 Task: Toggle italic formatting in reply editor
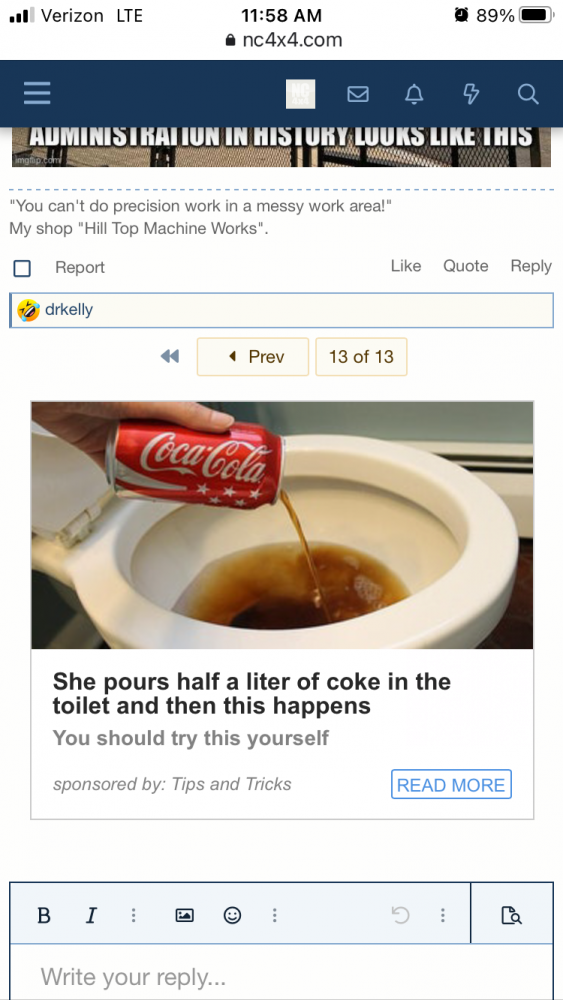pyautogui.click(x=91, y=915)
